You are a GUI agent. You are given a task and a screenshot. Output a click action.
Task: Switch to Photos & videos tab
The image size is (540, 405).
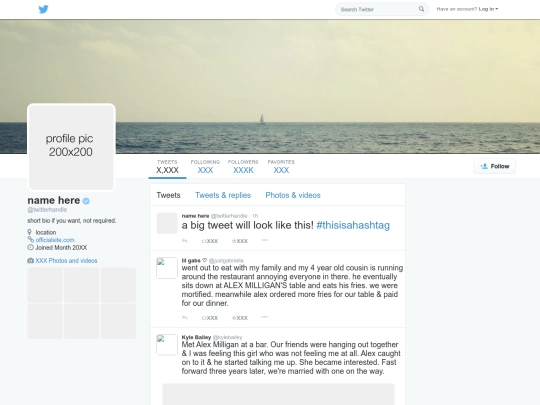pyautogui.click(x=293, y=195)
